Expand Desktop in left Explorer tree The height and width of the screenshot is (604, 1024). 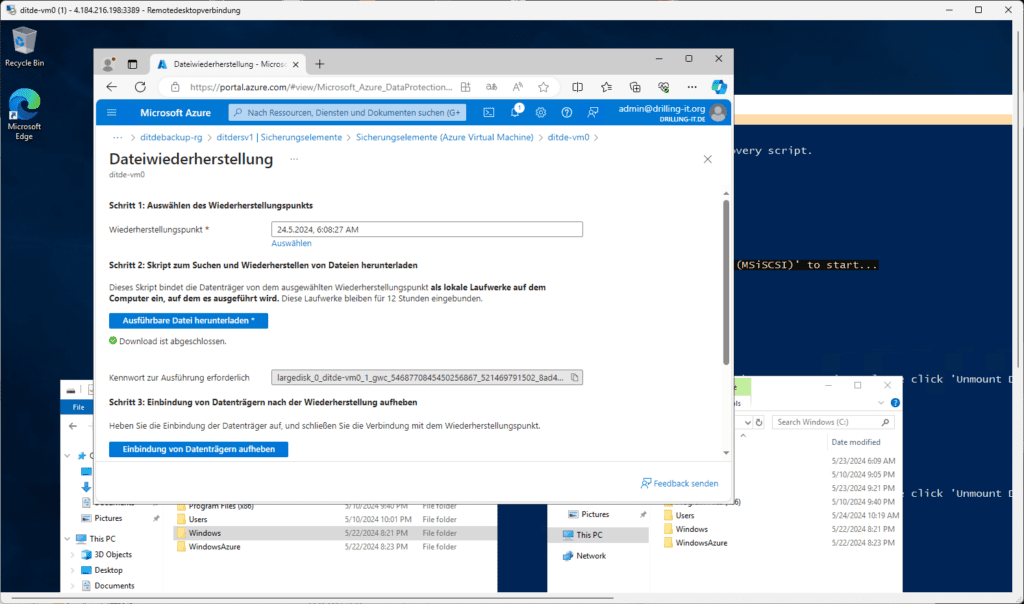coord(72,570)
